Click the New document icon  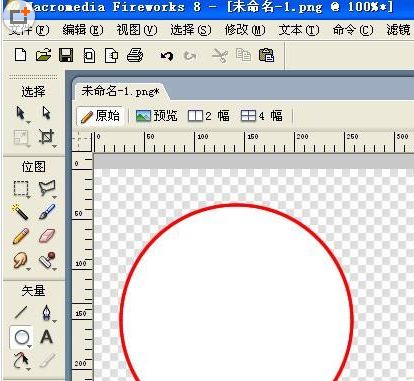(x=21, y=55)
